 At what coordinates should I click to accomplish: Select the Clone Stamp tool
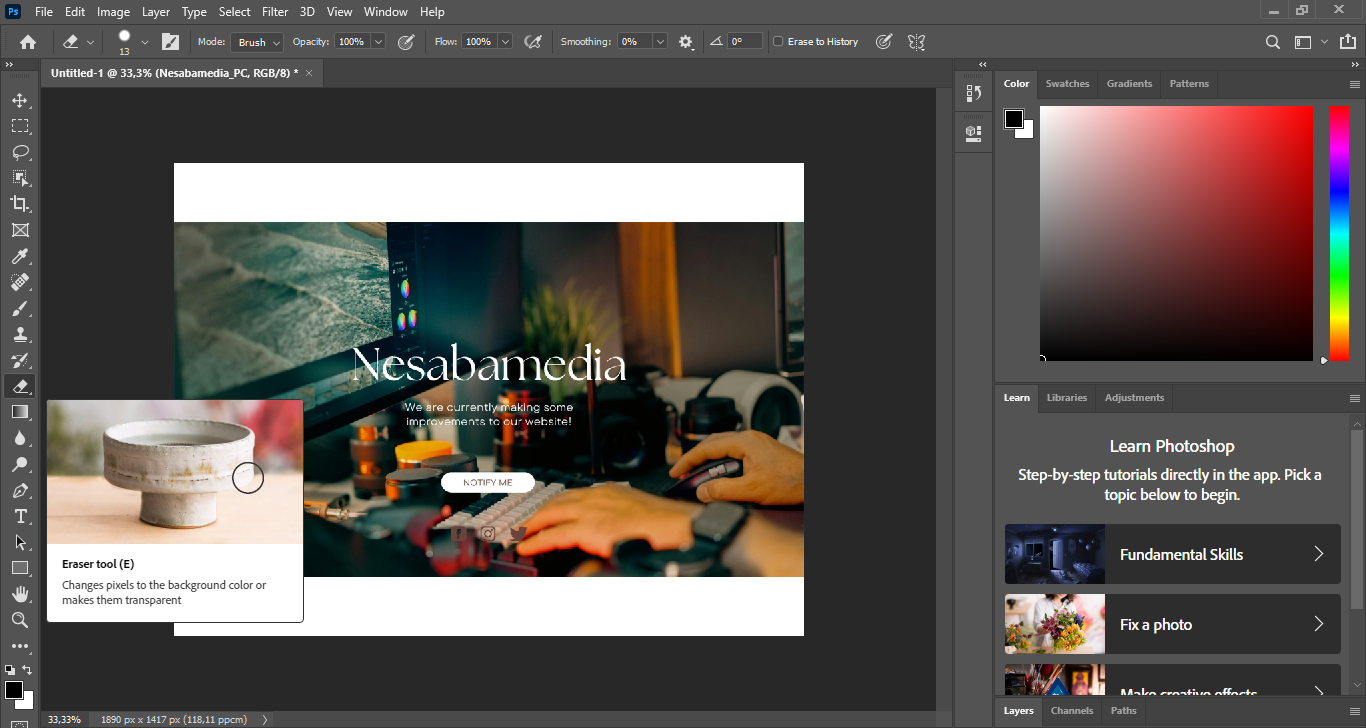pos(20,335)
